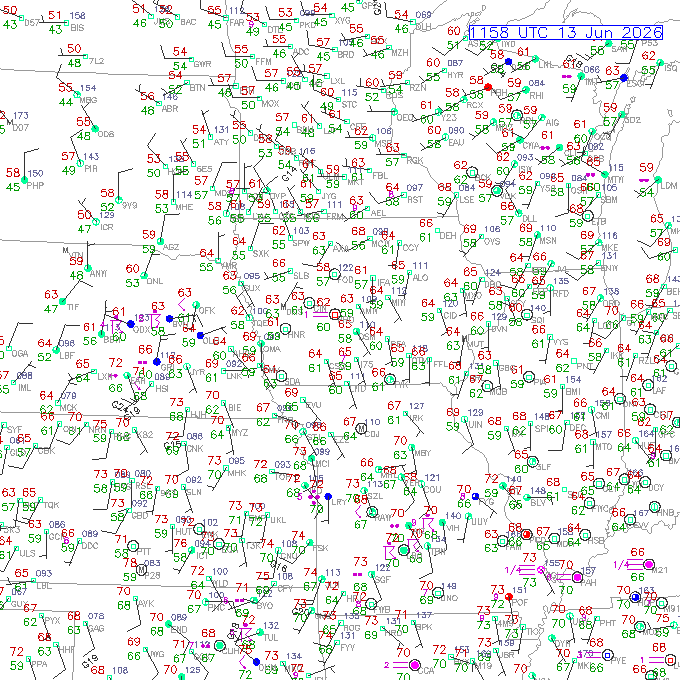This screenshot has height=680, width=680.
Task: Click the BIS station label
Action: (x=77, y=28)
